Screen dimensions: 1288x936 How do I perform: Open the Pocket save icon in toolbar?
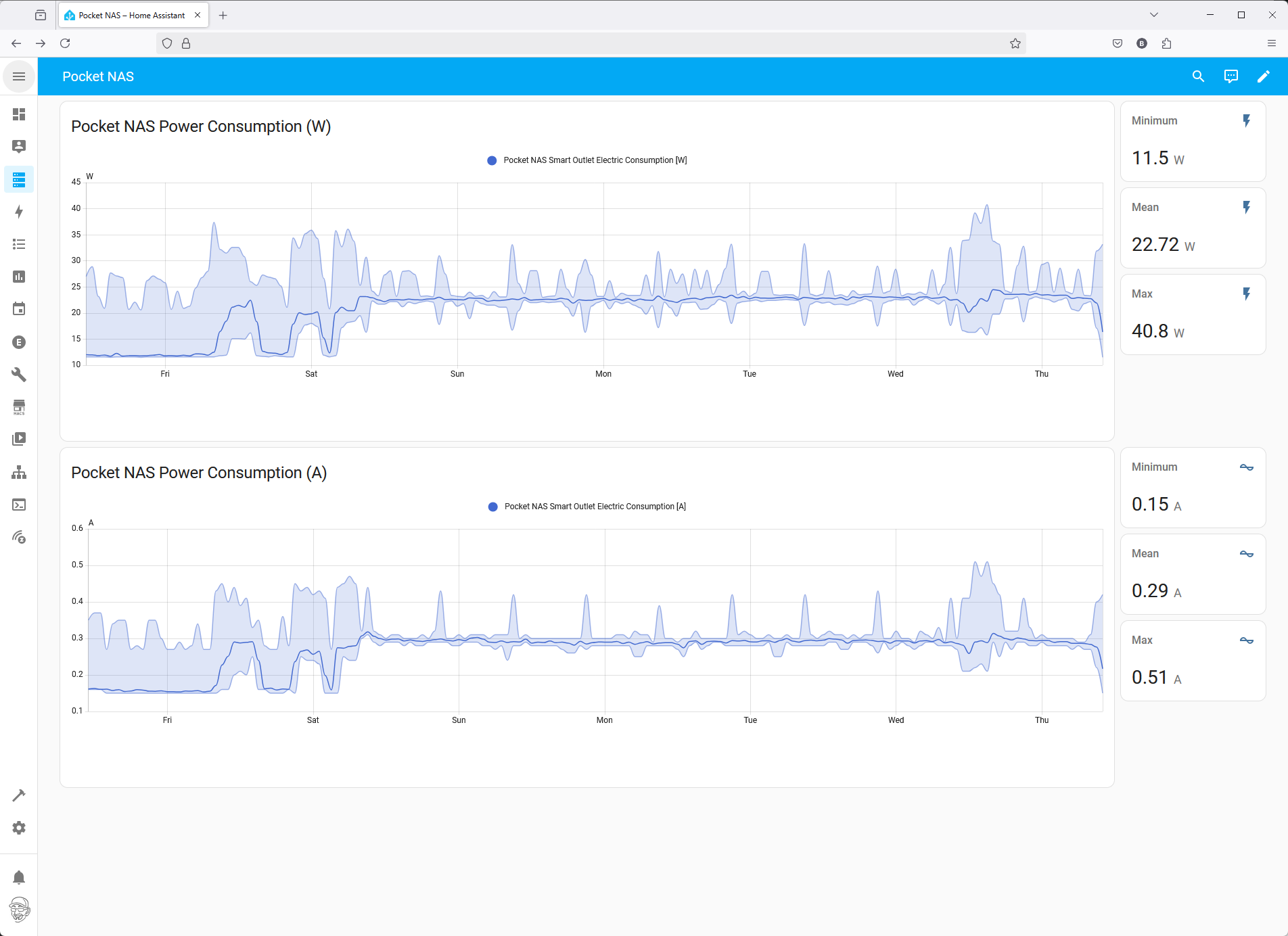(1118, 43)
